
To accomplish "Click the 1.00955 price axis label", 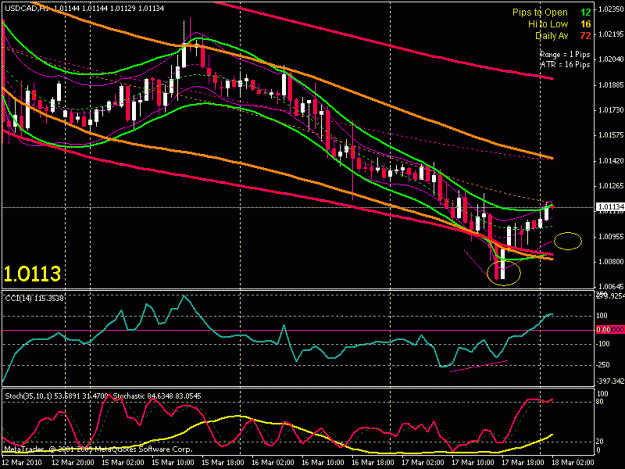I will 611,237.
